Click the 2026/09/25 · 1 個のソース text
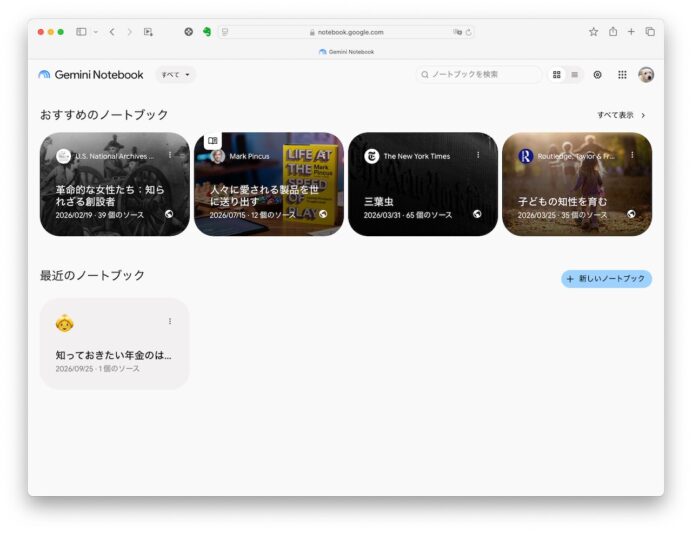The image size is (692, 533). click(98, 368)
